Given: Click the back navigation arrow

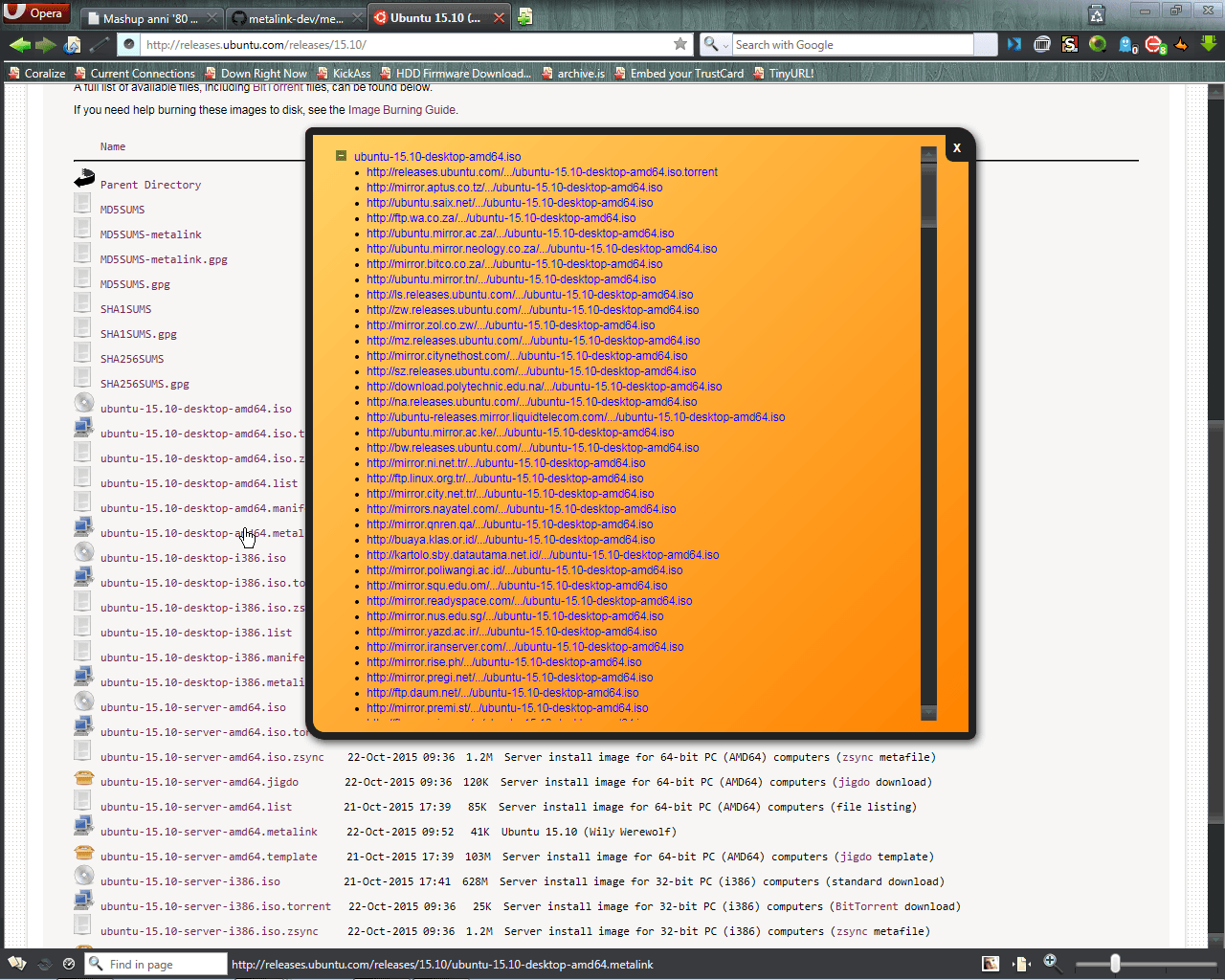Looking at the screenshot, I should tap(19, 45).
